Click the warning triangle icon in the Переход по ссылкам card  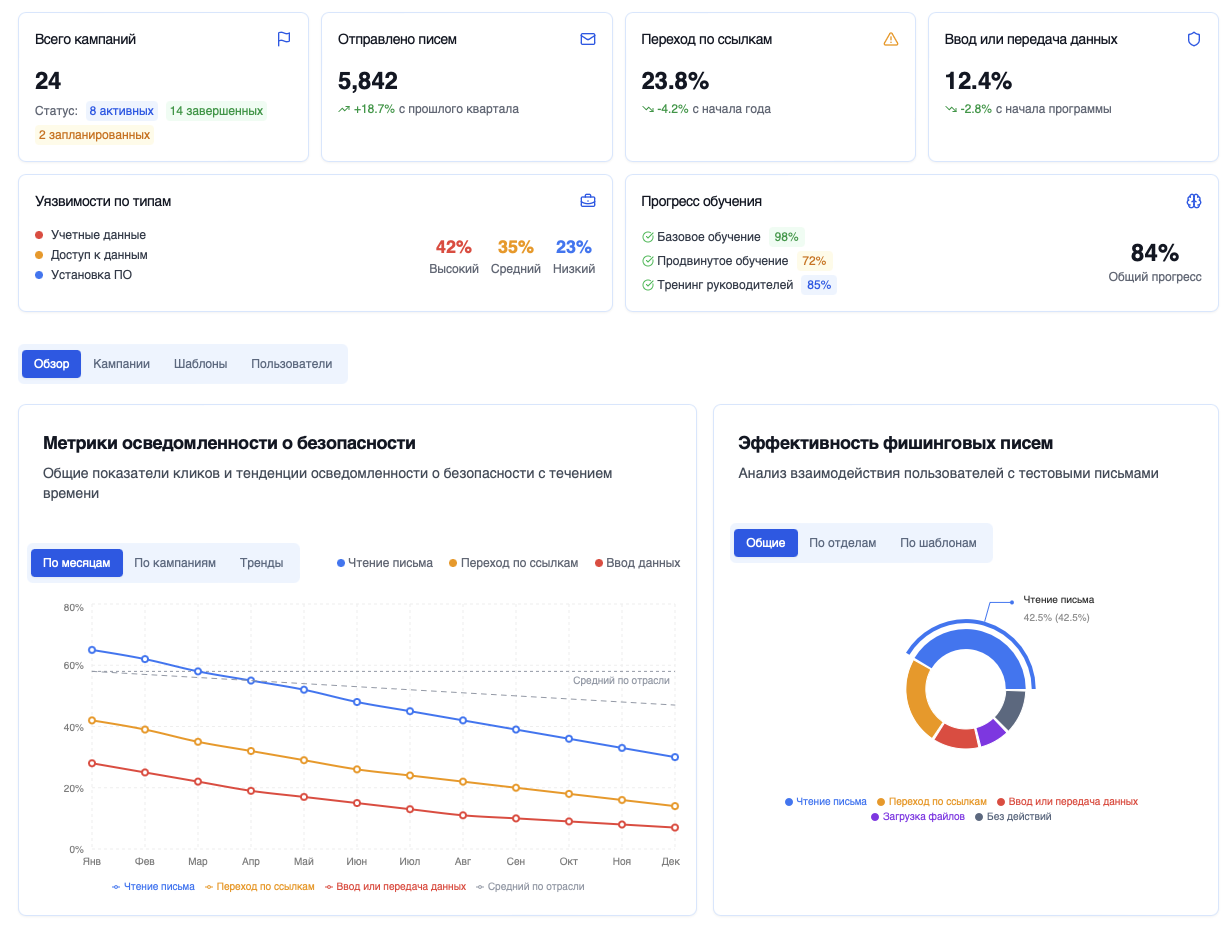coord(891,39)
